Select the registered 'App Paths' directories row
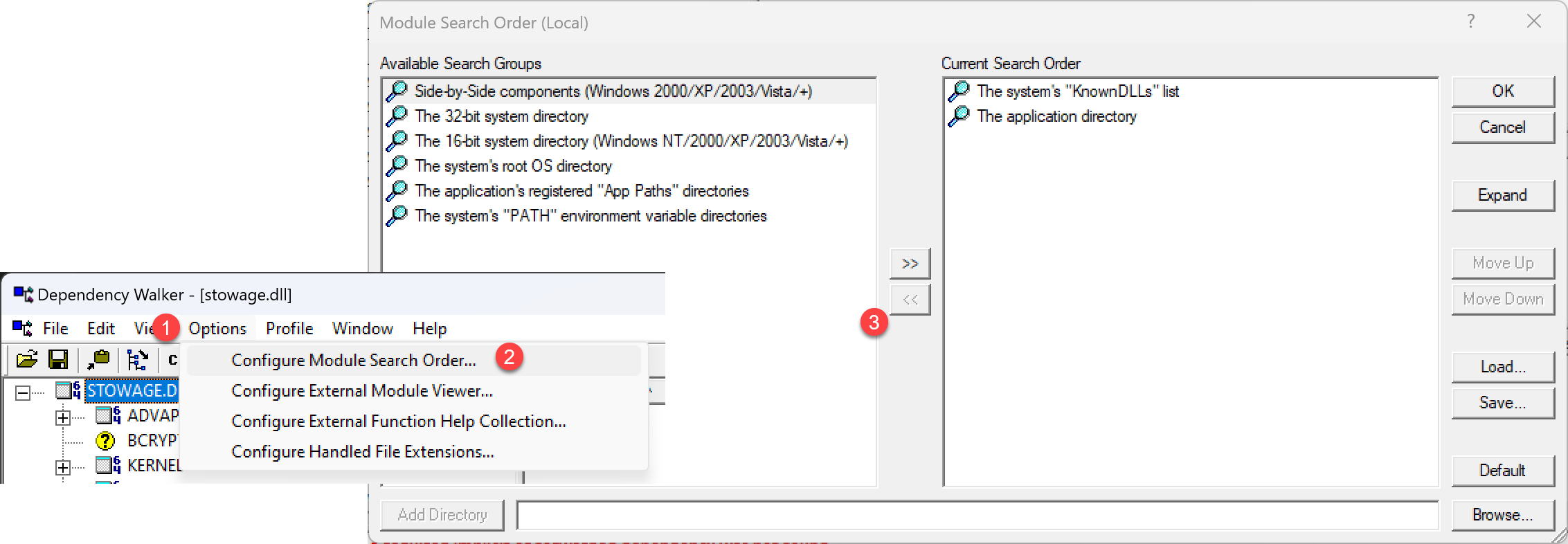The image size is (1568, 544). pos(630,190)
